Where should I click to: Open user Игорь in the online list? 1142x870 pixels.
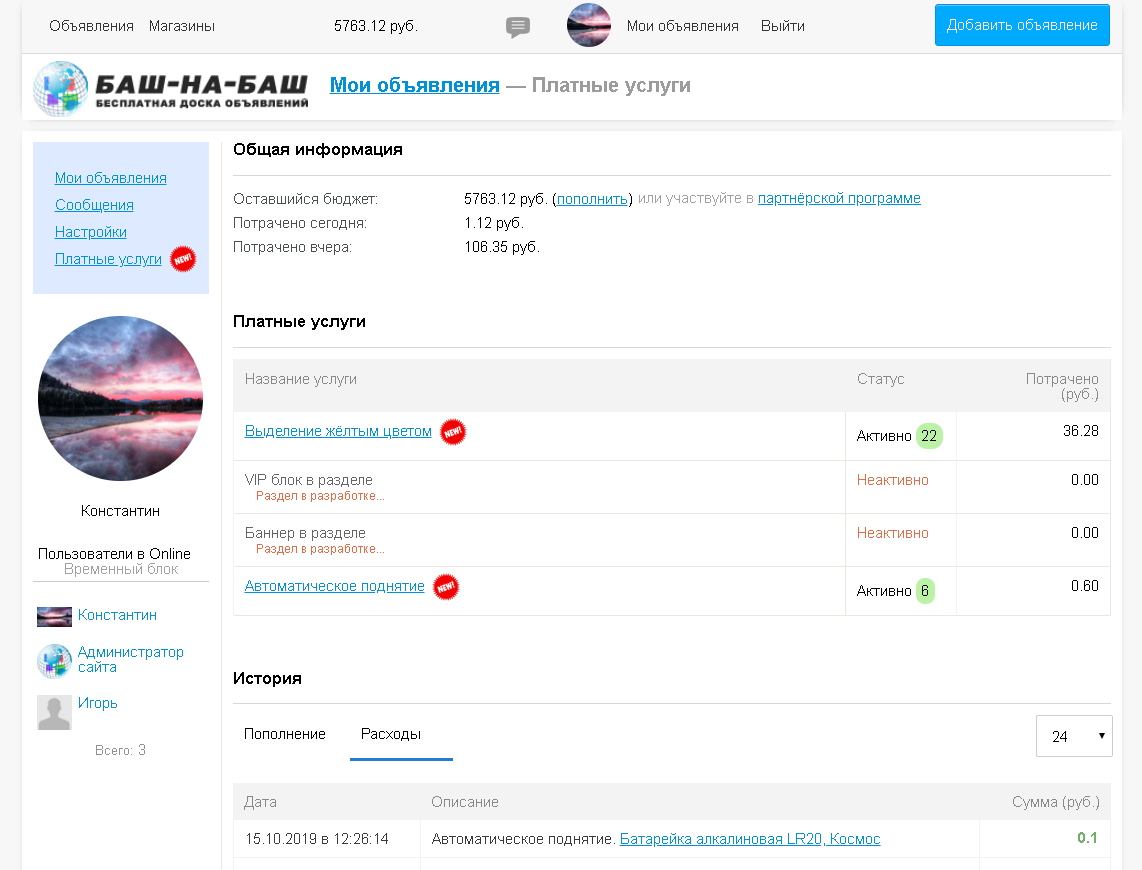tap(98, 703)
